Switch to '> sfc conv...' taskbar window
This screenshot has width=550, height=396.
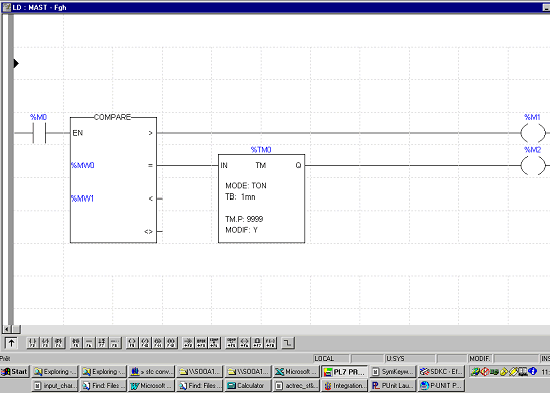(x=152, y=371)
